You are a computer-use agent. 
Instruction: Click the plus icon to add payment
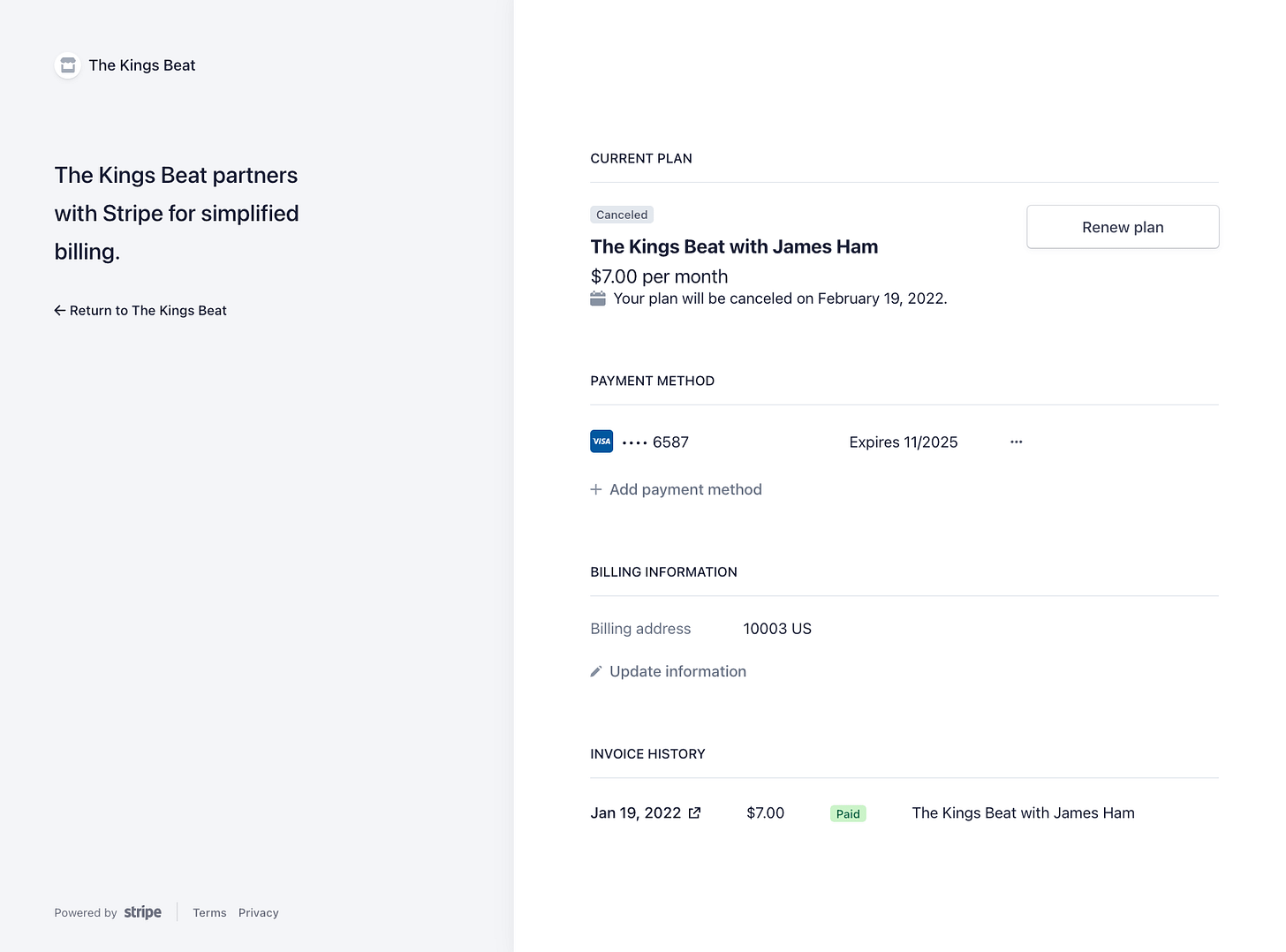[x=596, y=489]
